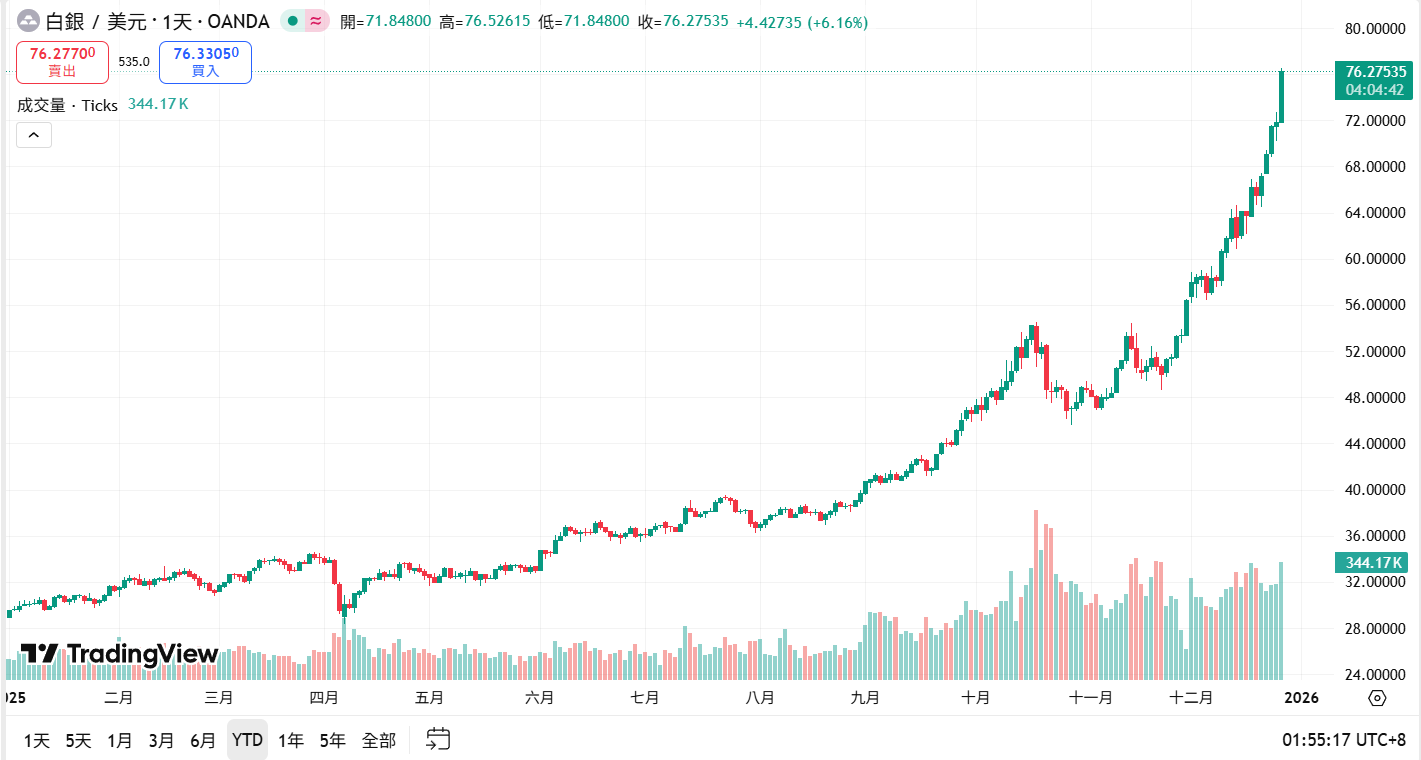Screen dimensions: 1421x760
Task: Select the 1年 range tab
Action: pyautogui.click(x=290, y=740)
